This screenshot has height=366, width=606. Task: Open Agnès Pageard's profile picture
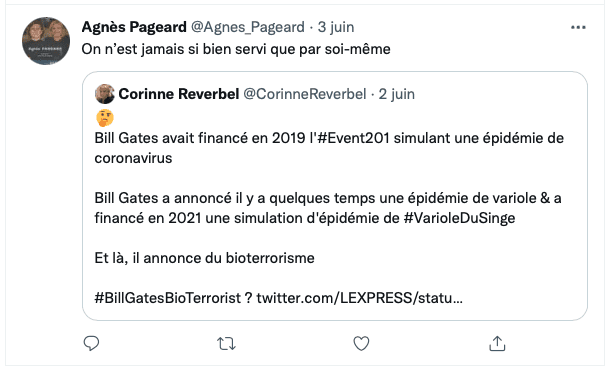tap(46, 41)
